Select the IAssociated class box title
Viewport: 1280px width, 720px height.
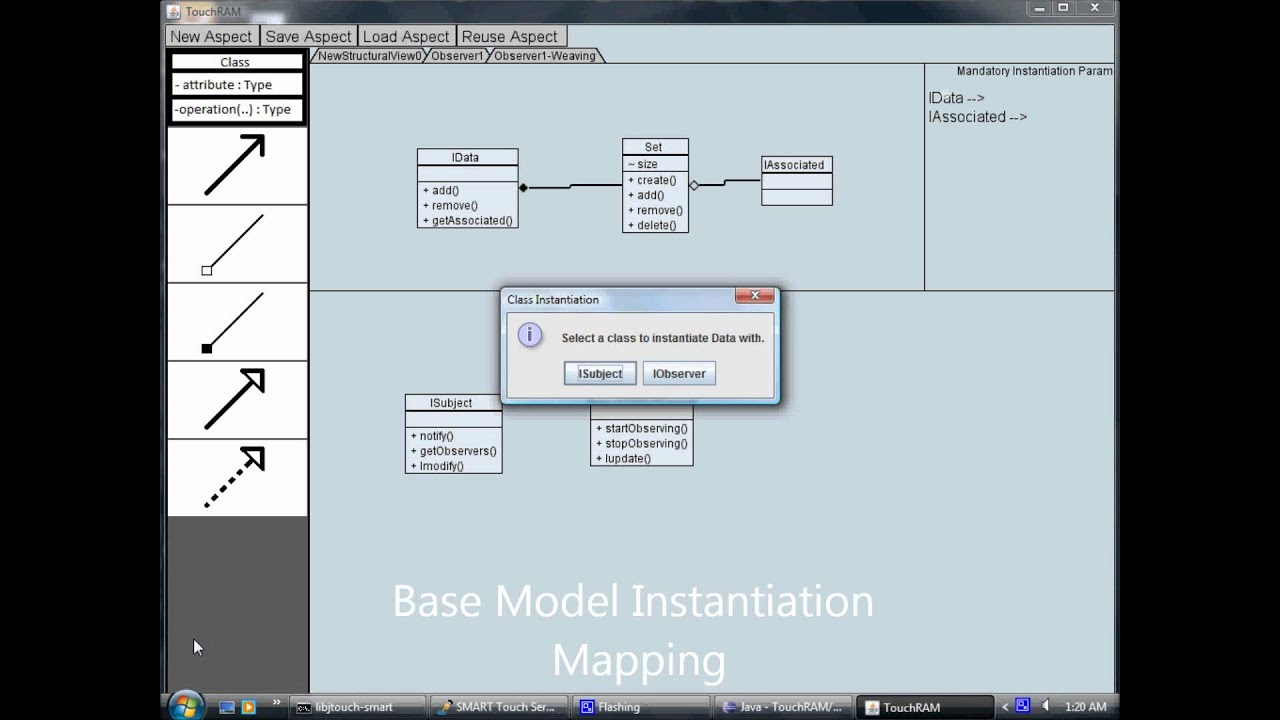(796, 165)
